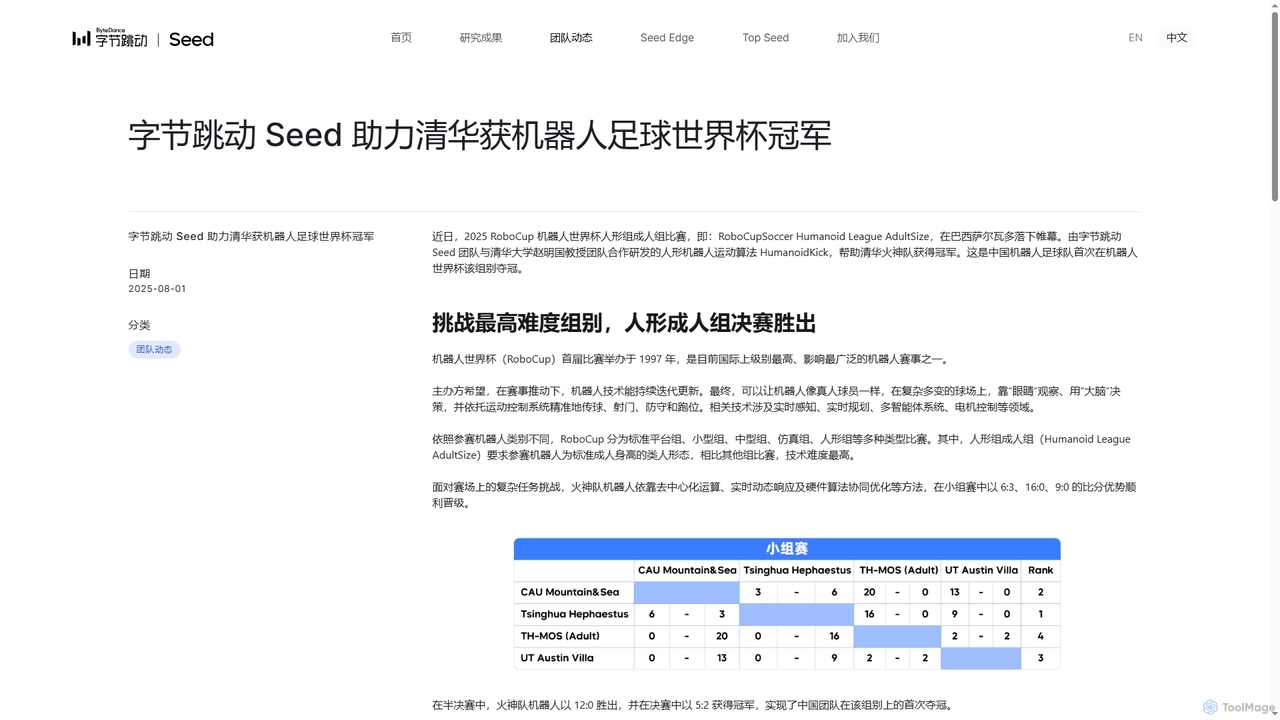Open the ByteDance Seed logo homepage
This screenshot has height=720, width=1280.
coord(143,38)
